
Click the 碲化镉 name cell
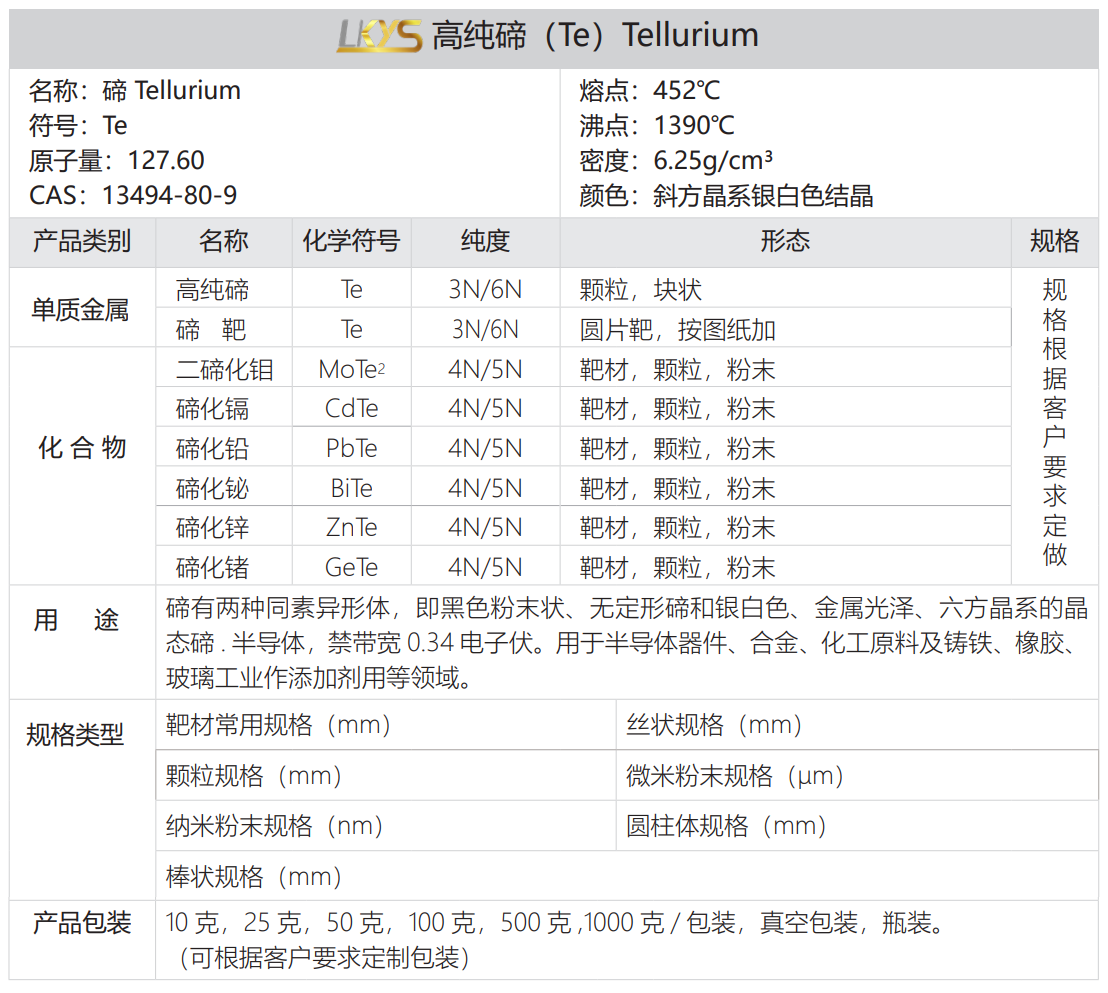212,409
